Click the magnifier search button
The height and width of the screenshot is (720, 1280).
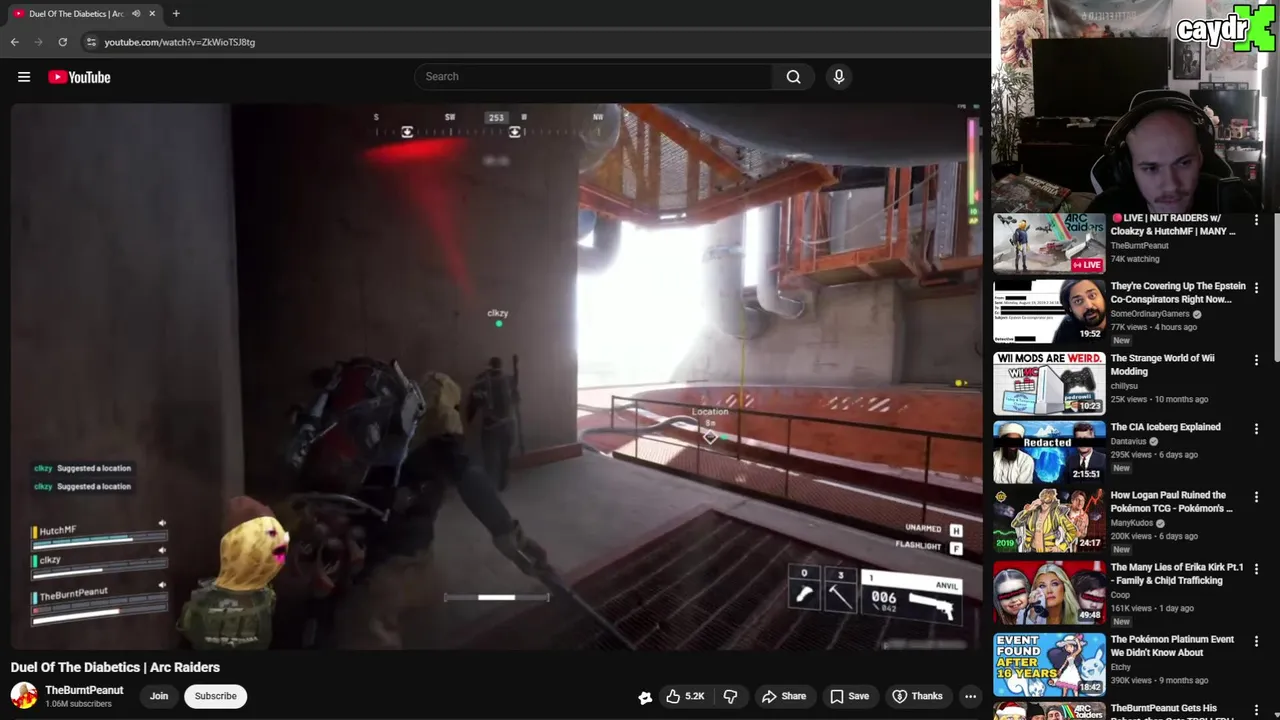tap(793, 77)
